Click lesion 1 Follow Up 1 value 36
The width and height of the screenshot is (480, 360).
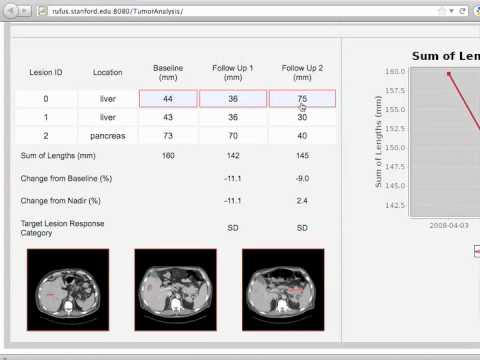(x=233, y=117)
